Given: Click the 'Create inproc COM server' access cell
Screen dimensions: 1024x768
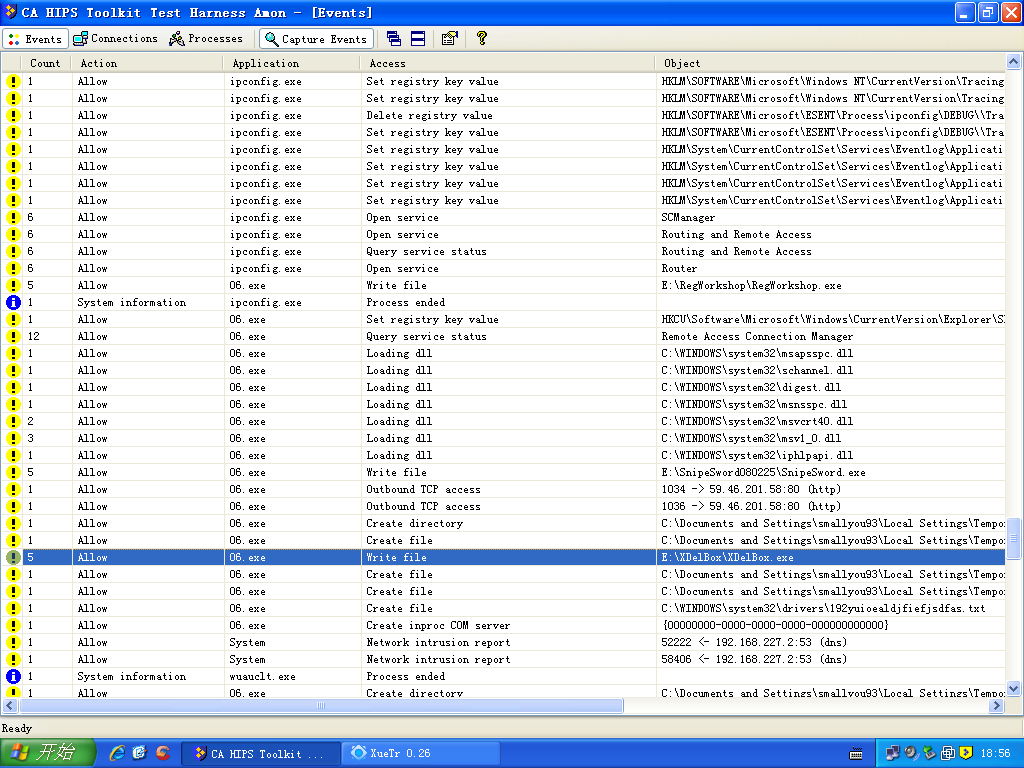Looking at the screenshot, I should coord(438,625).
